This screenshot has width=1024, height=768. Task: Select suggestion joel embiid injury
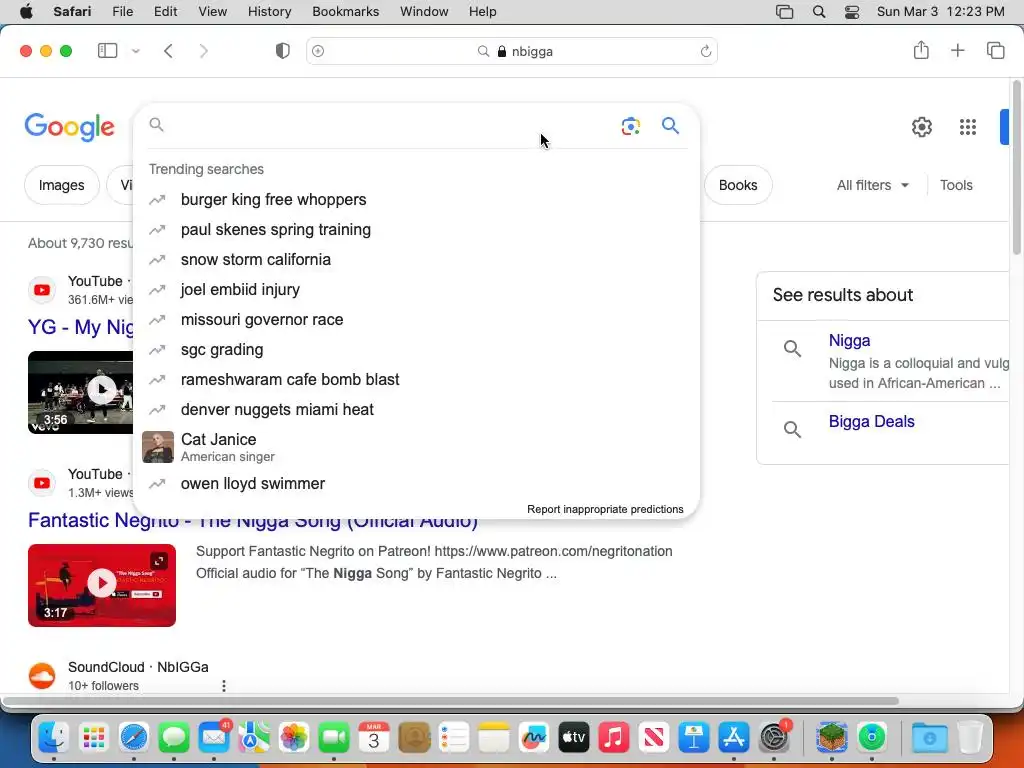pyautogui.click(x=416, y=290)
